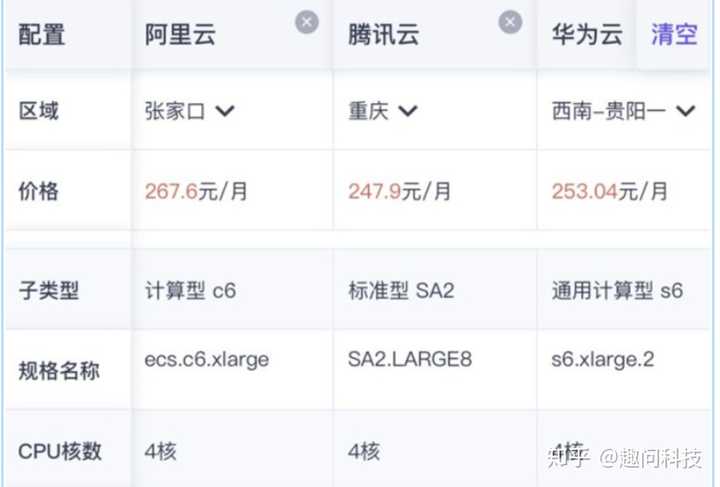
Task: Click the 清空 button to clear all
Action: click(674, 35)
